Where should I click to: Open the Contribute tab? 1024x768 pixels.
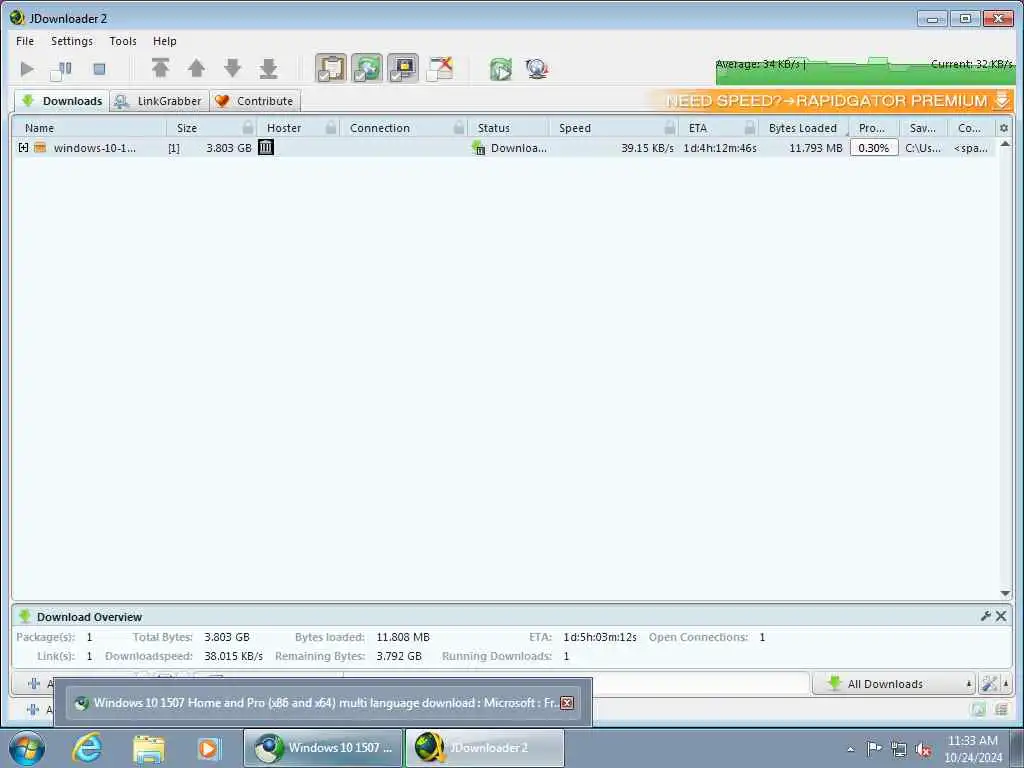pos(255,101)
